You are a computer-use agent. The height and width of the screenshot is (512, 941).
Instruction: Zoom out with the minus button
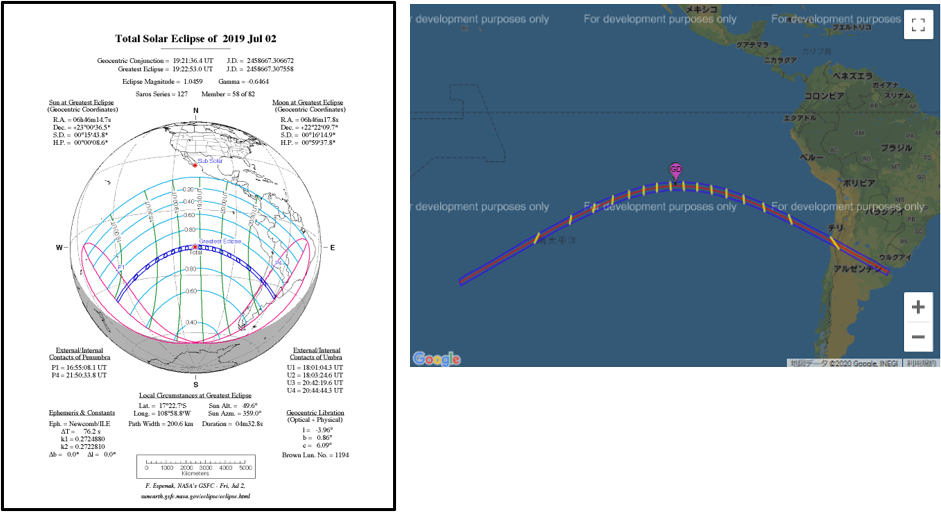(918, 336)
